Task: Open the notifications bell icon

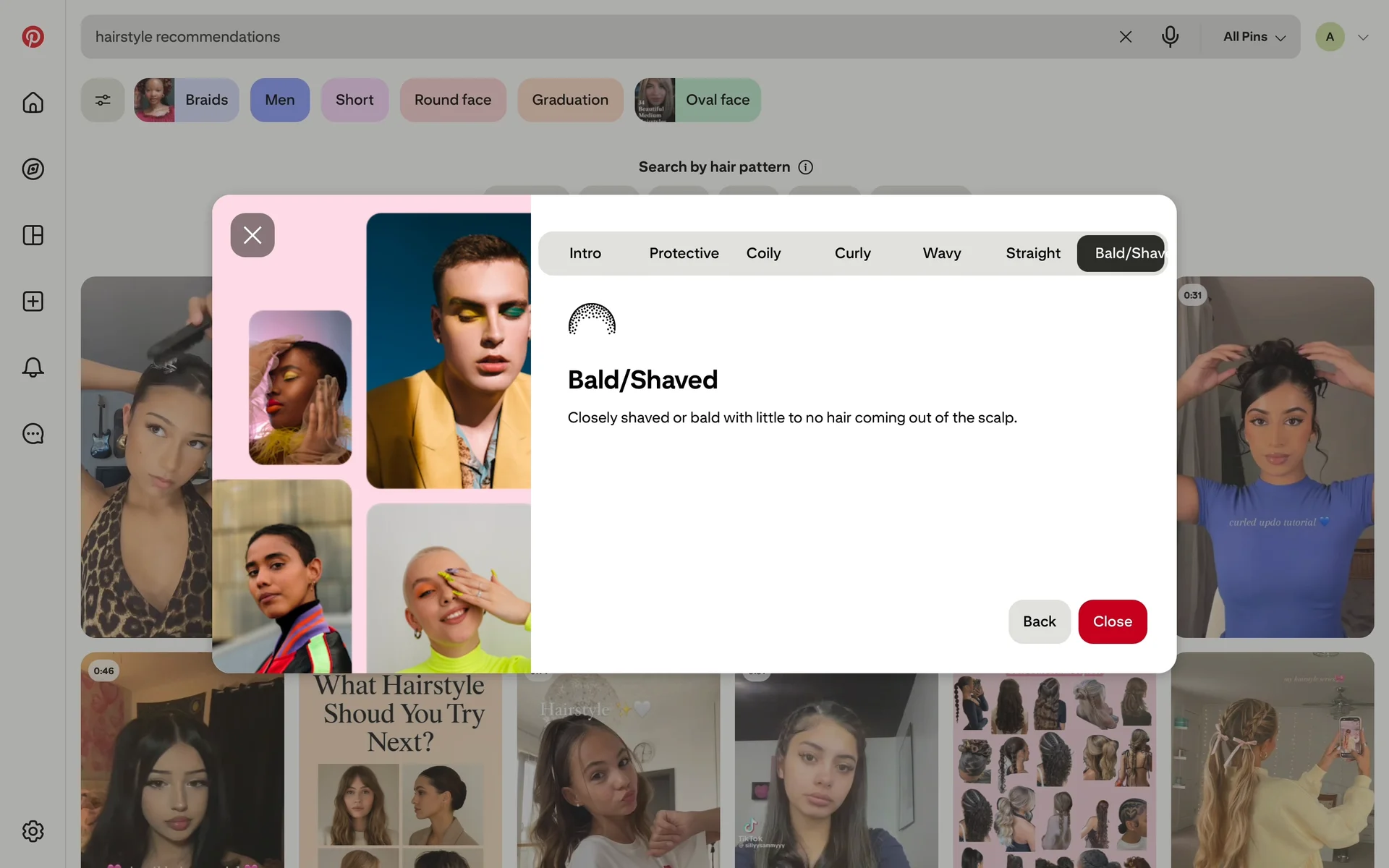Action: pos(33,367)
